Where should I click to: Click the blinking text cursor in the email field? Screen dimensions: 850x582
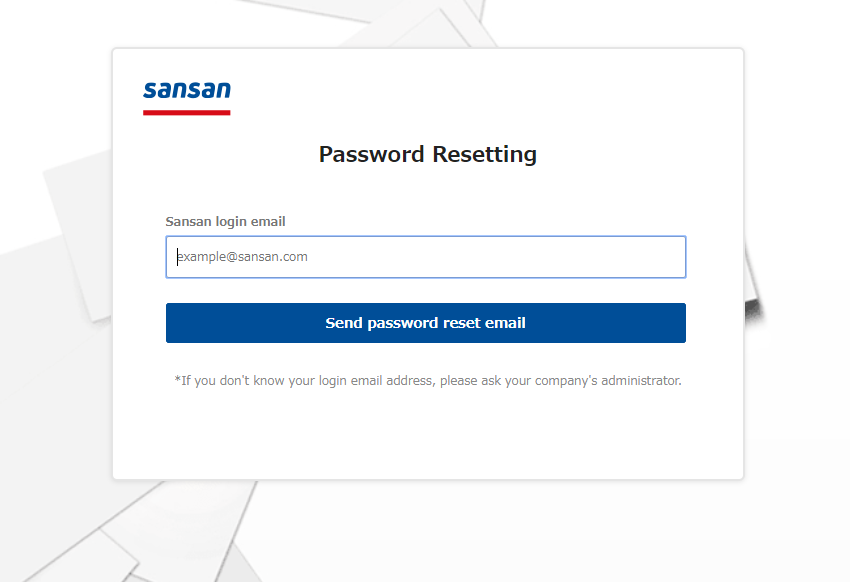point(177,257)
